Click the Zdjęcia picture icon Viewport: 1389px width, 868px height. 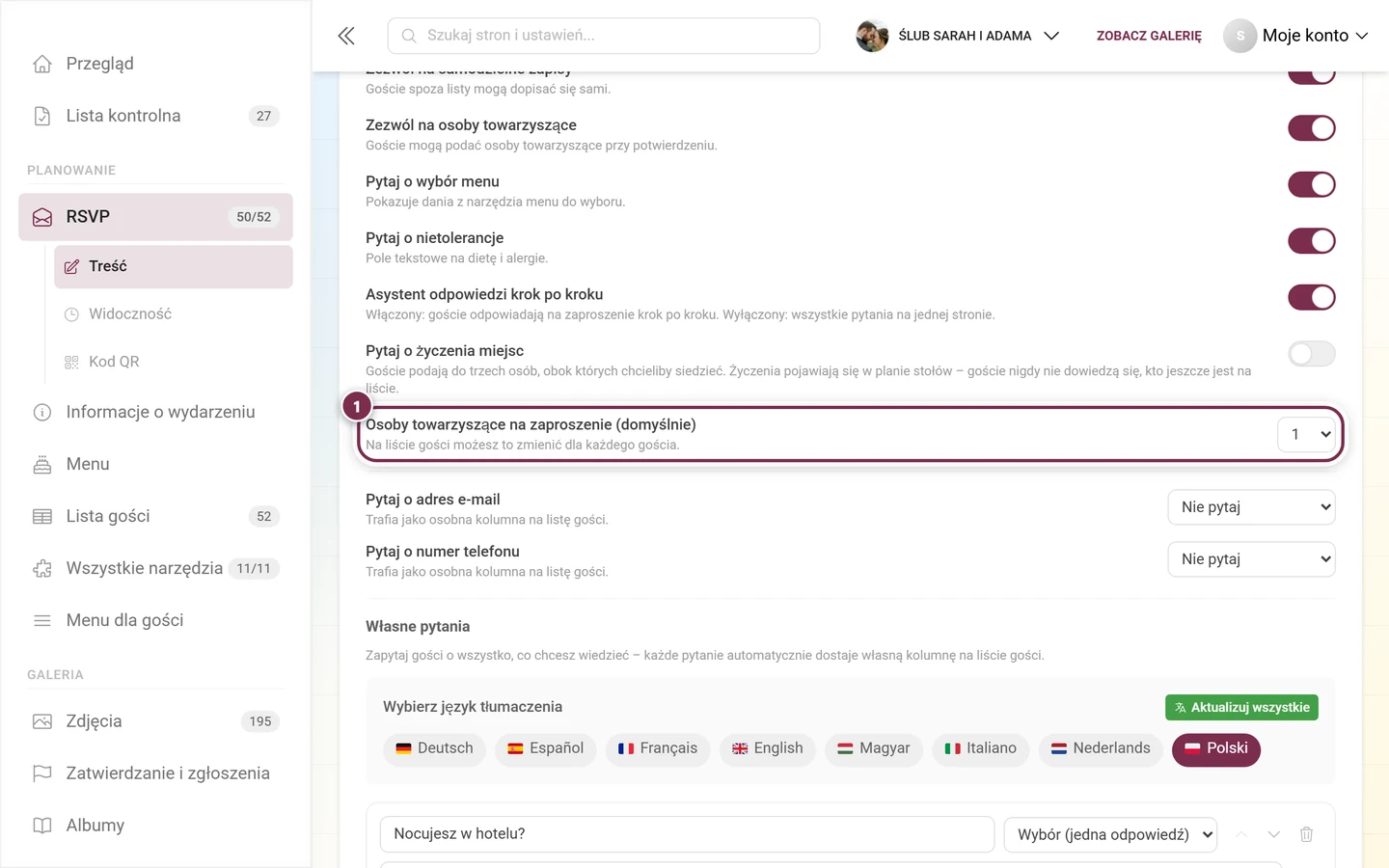(x=42, y=721)
